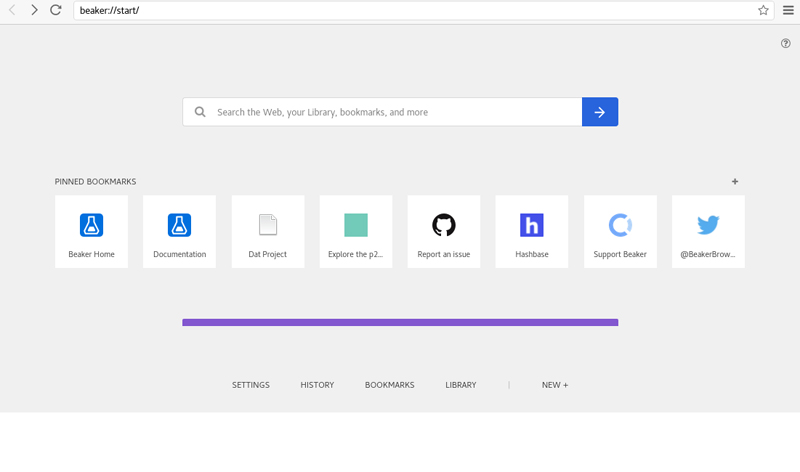
Task: Expand the NEW + menu
Action: point(554,385)
